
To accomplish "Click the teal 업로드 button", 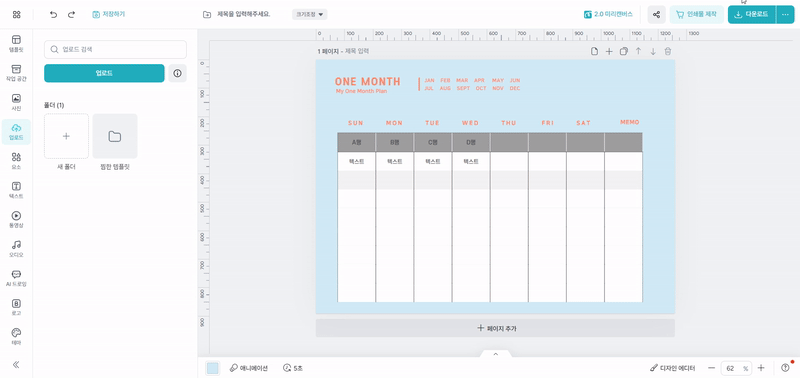I will [104, 73].
